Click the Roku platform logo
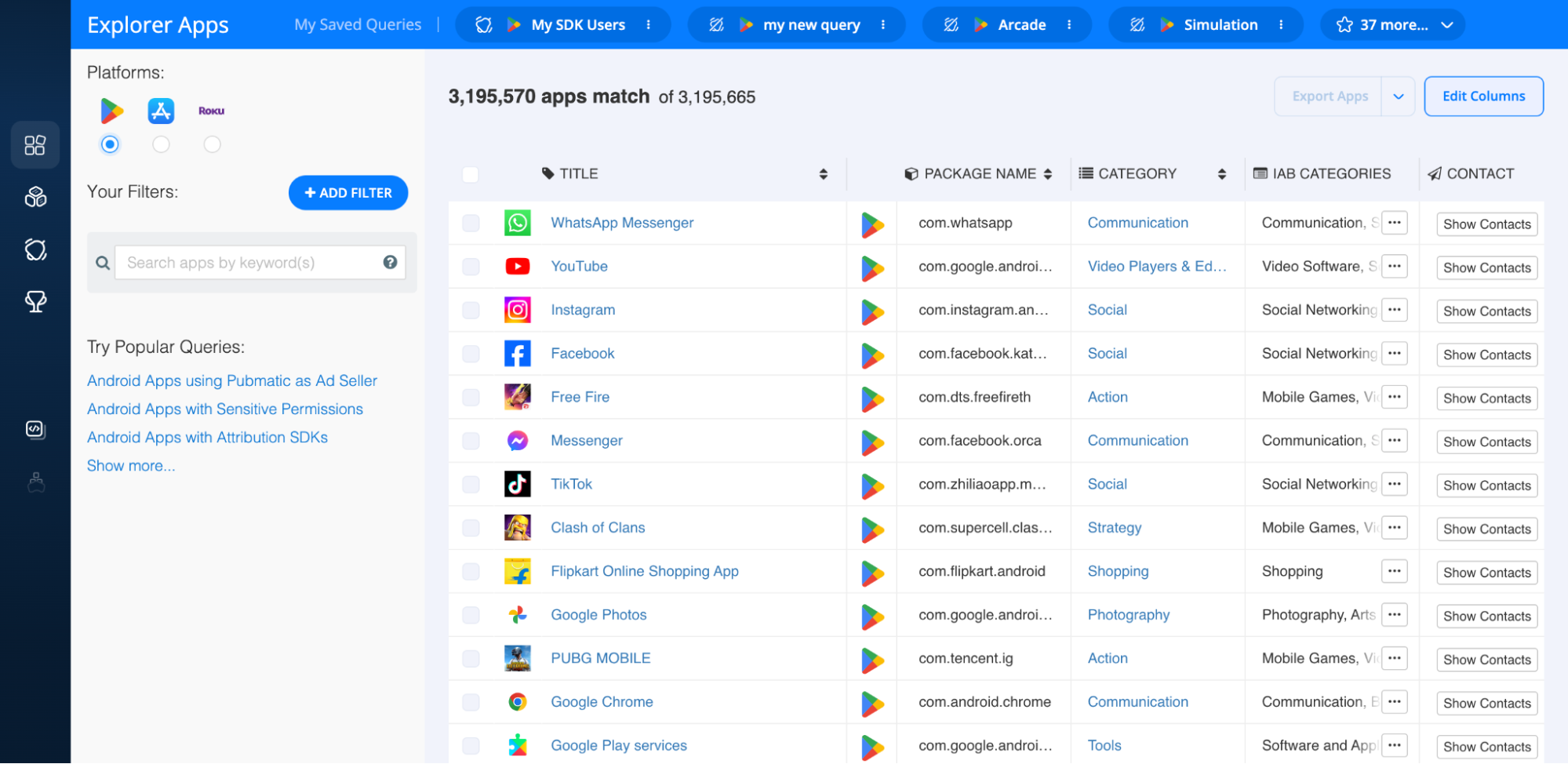The height and width of the screenshot is (764, 1568). [x=212, y=111]
